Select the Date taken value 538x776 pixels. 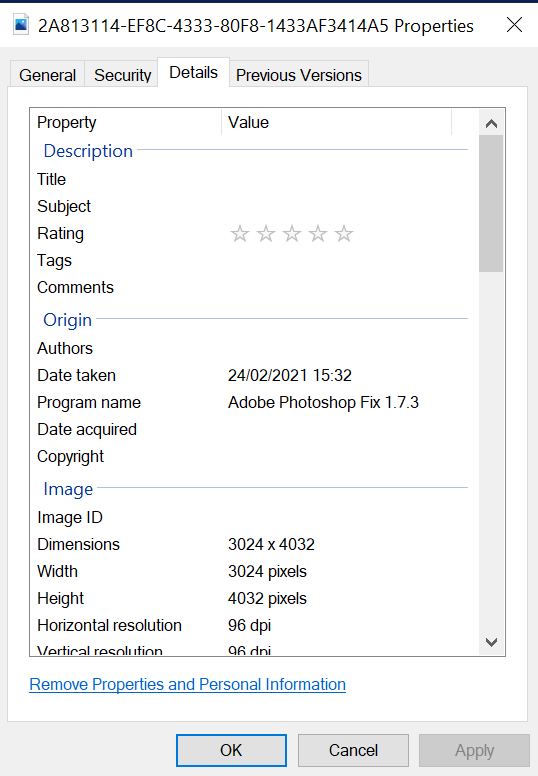click(x=290, y=375)
